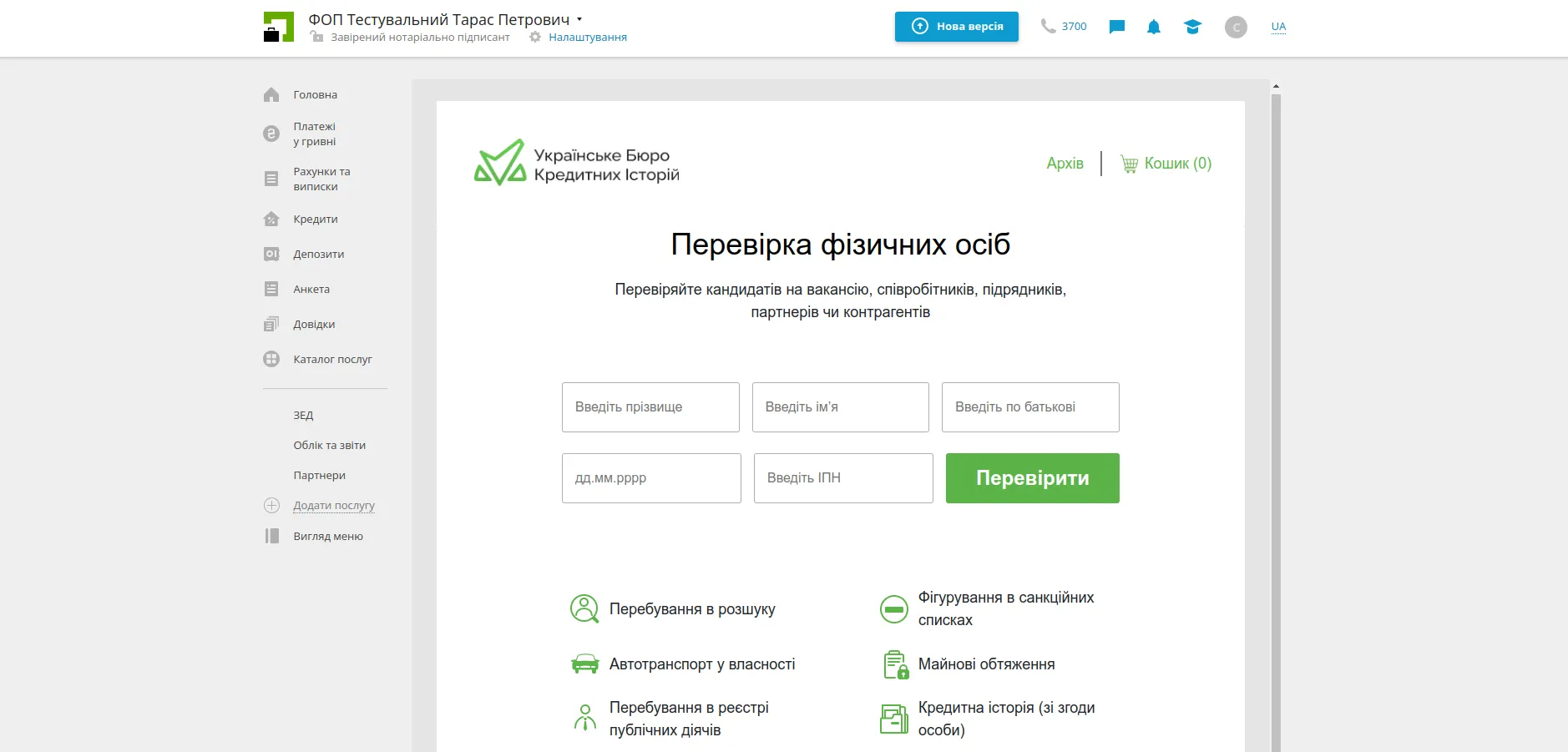Select Депозити from the sidebar menu
Image resolution: width=1568 pixels, height=752 pixels.
point(318,254)
